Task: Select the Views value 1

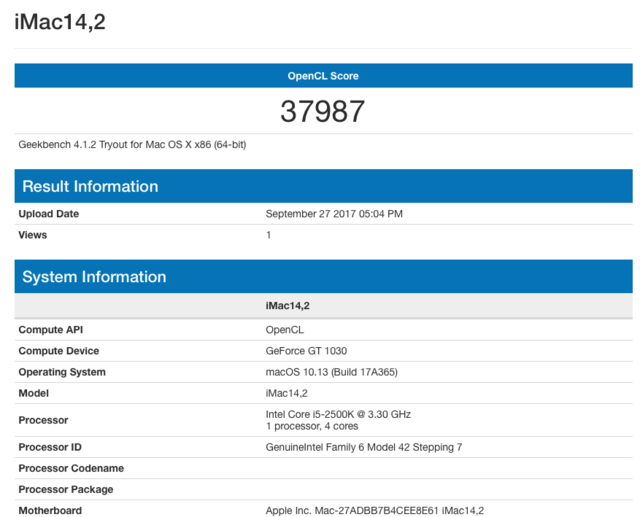Action: pos(269,235)
